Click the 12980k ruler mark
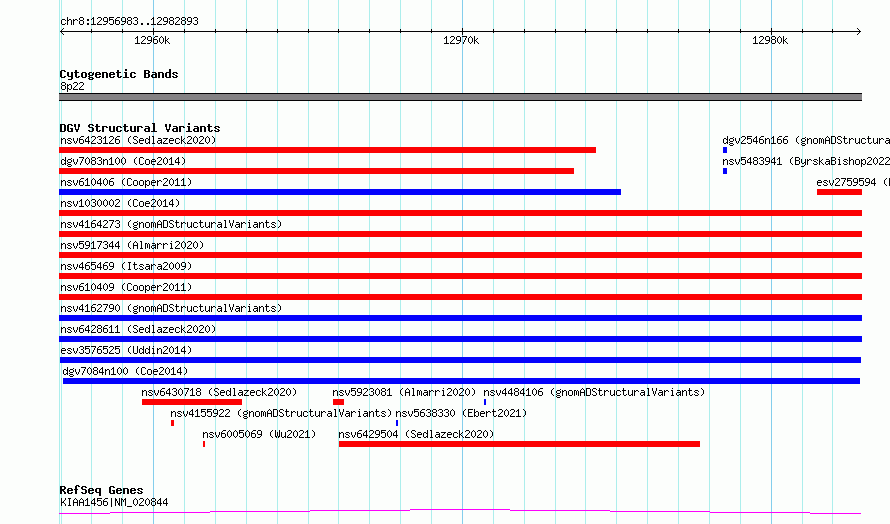 (x=770, y=40)
